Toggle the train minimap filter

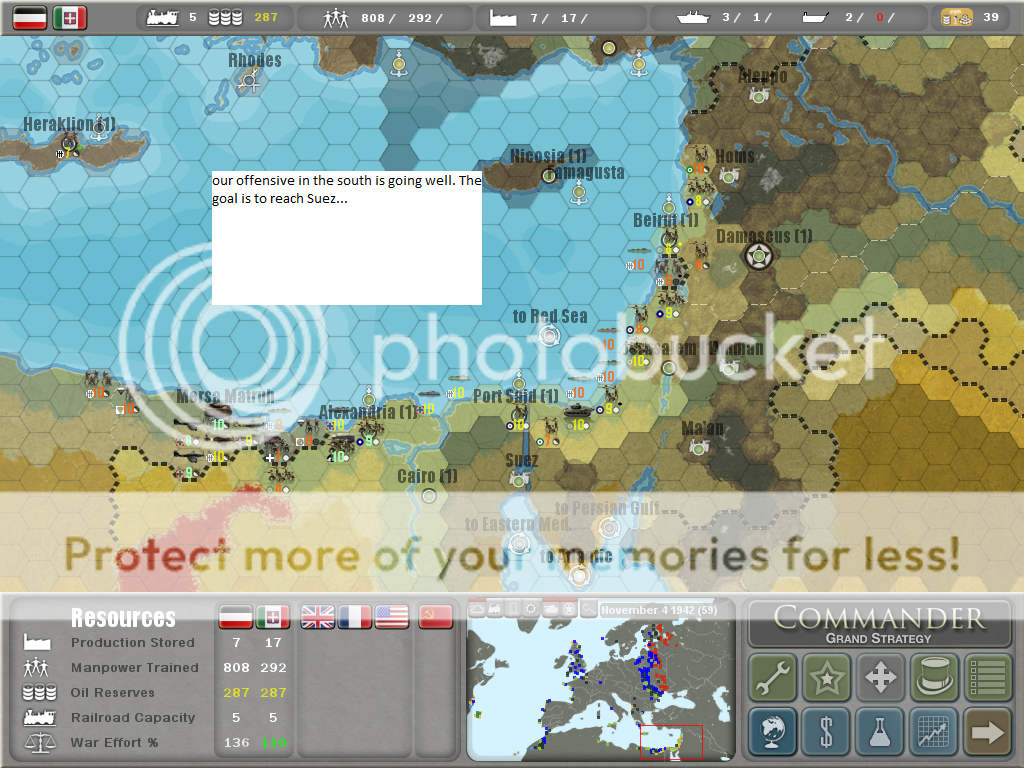495,609
